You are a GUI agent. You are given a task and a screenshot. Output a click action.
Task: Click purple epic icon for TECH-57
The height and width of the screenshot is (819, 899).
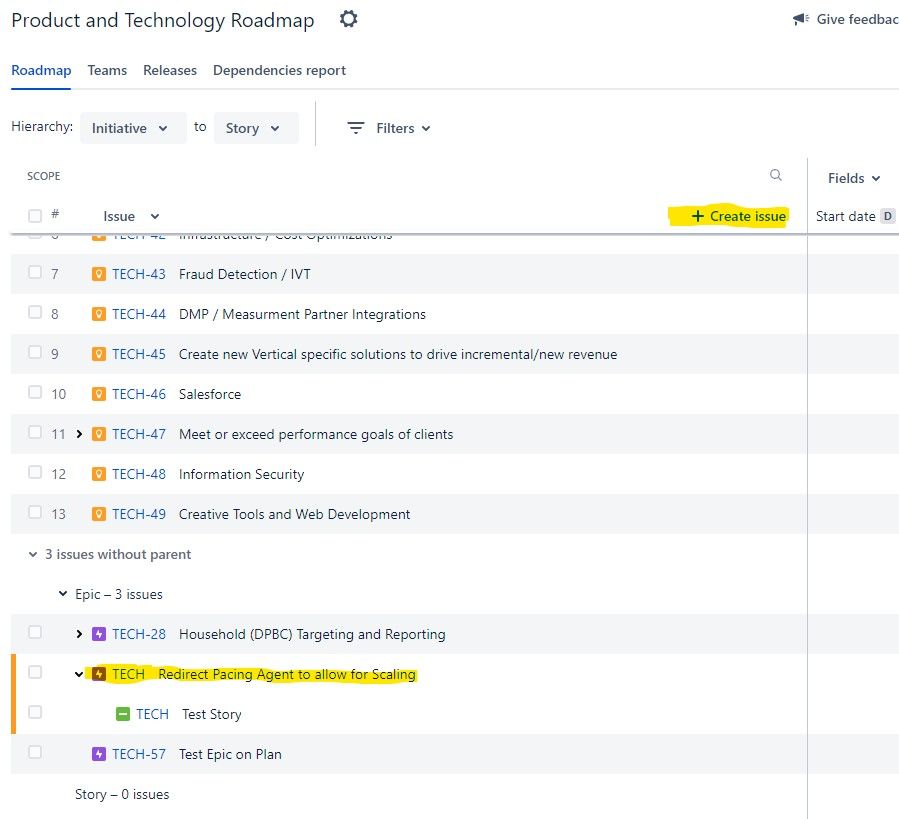tap(99, 754)
